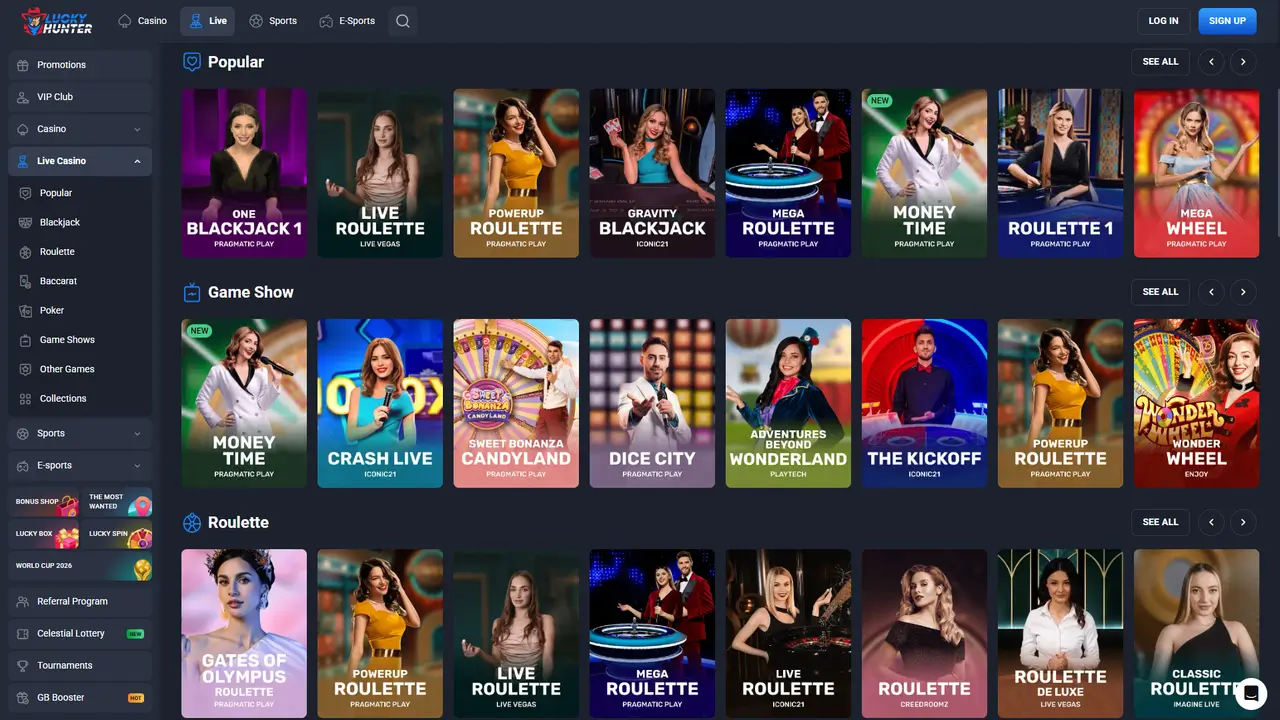Image resolution: width=1280 pixels, height=720 pixels.
Task: Switch to the E-Sports top tab
Action: pos(347,21)
